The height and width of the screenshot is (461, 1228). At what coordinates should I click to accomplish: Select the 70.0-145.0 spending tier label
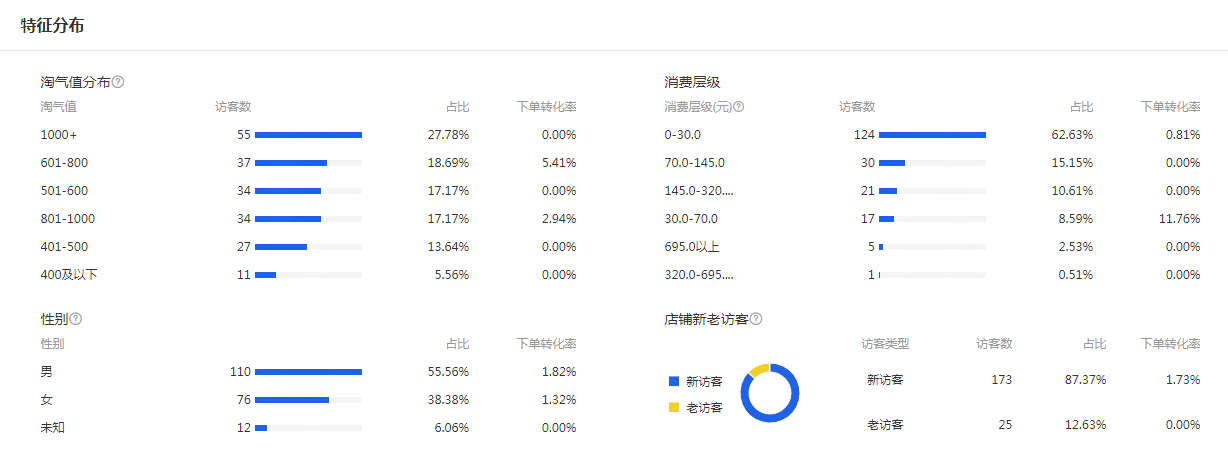694,162
